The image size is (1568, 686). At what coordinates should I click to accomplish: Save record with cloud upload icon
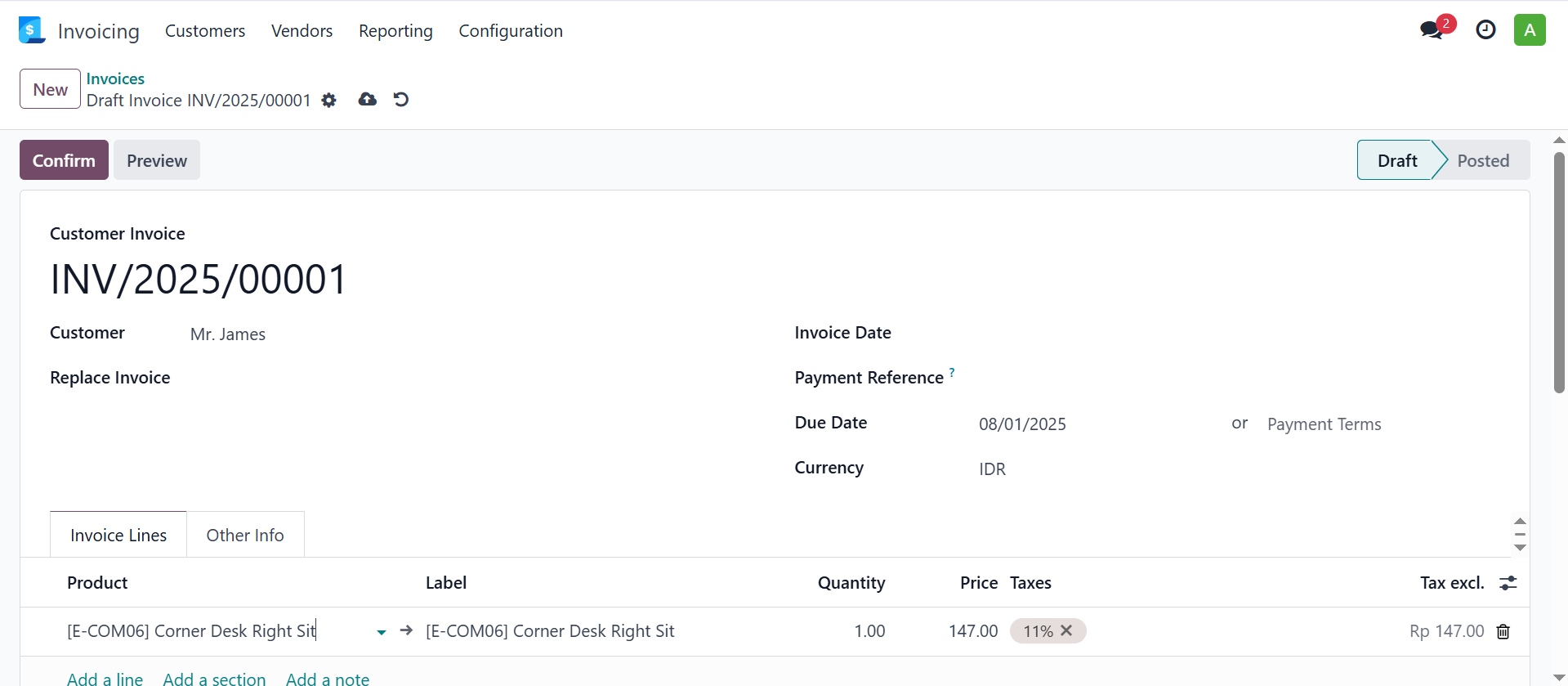tap(368, 99)
